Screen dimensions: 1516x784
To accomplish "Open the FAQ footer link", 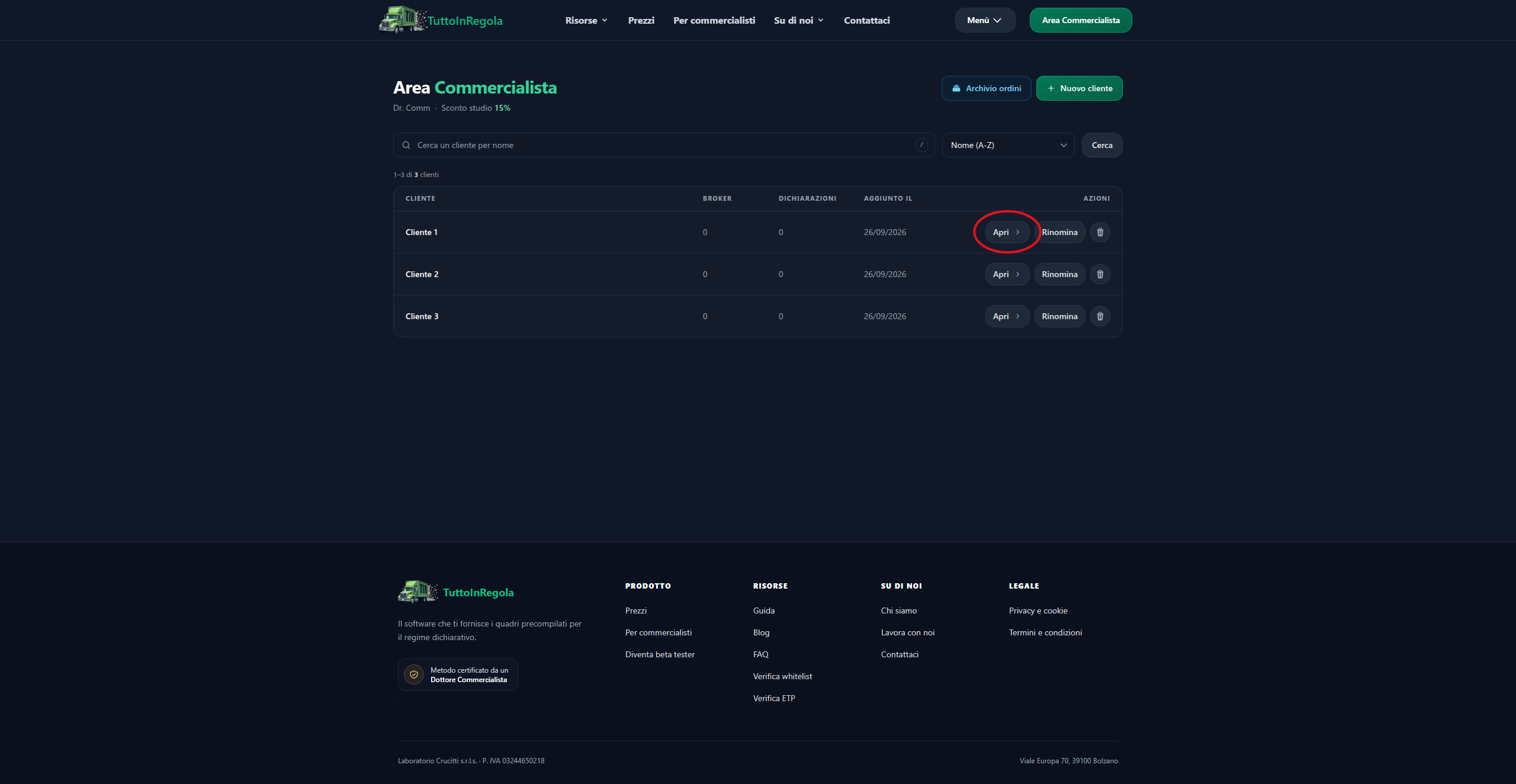I will click(x=760, y=654).
